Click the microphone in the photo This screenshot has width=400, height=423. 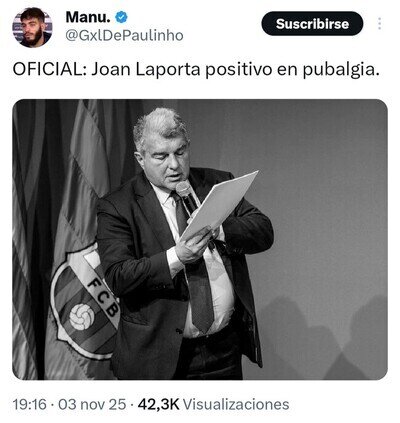187,197
